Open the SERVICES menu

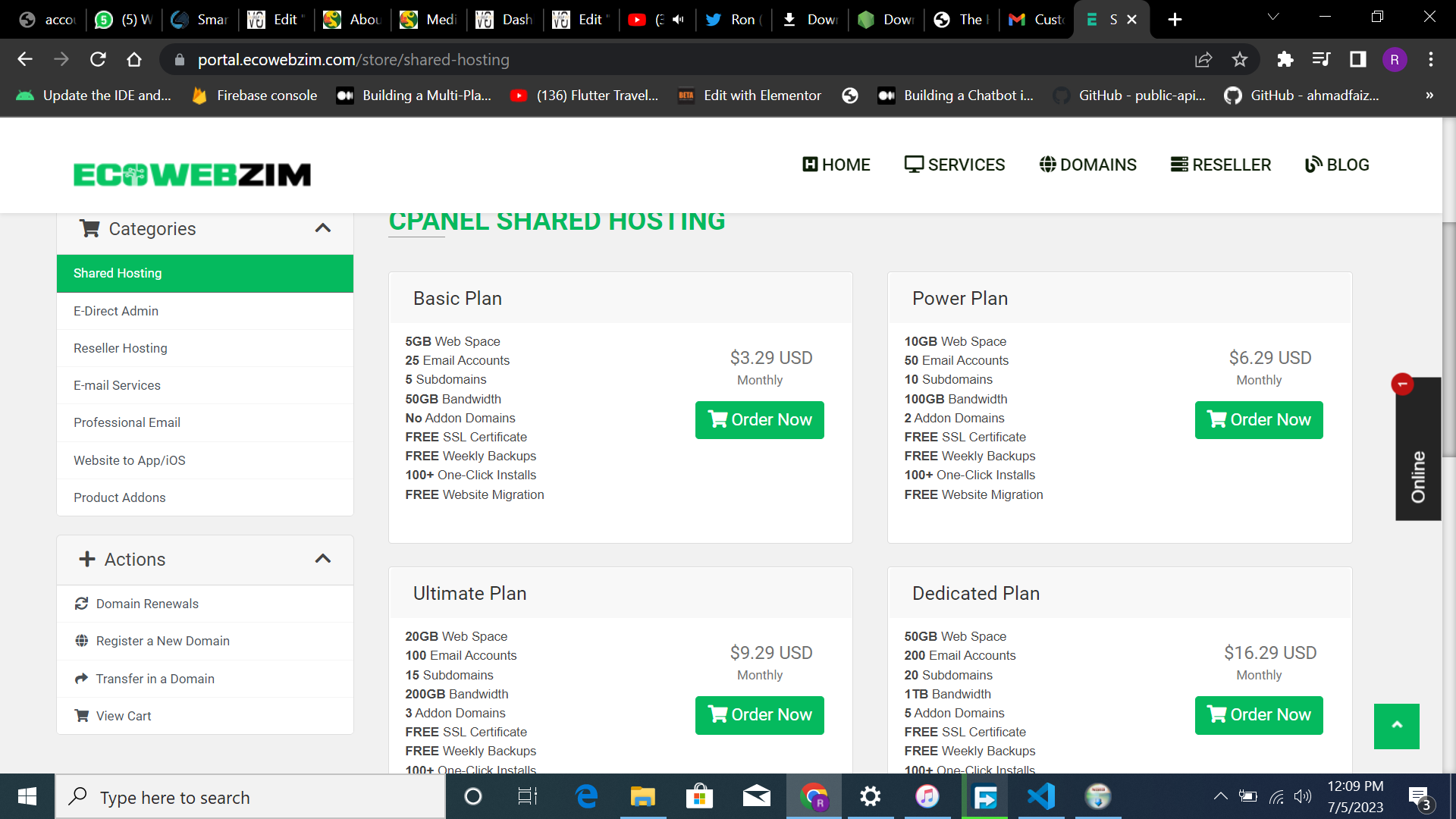[955, 165]
